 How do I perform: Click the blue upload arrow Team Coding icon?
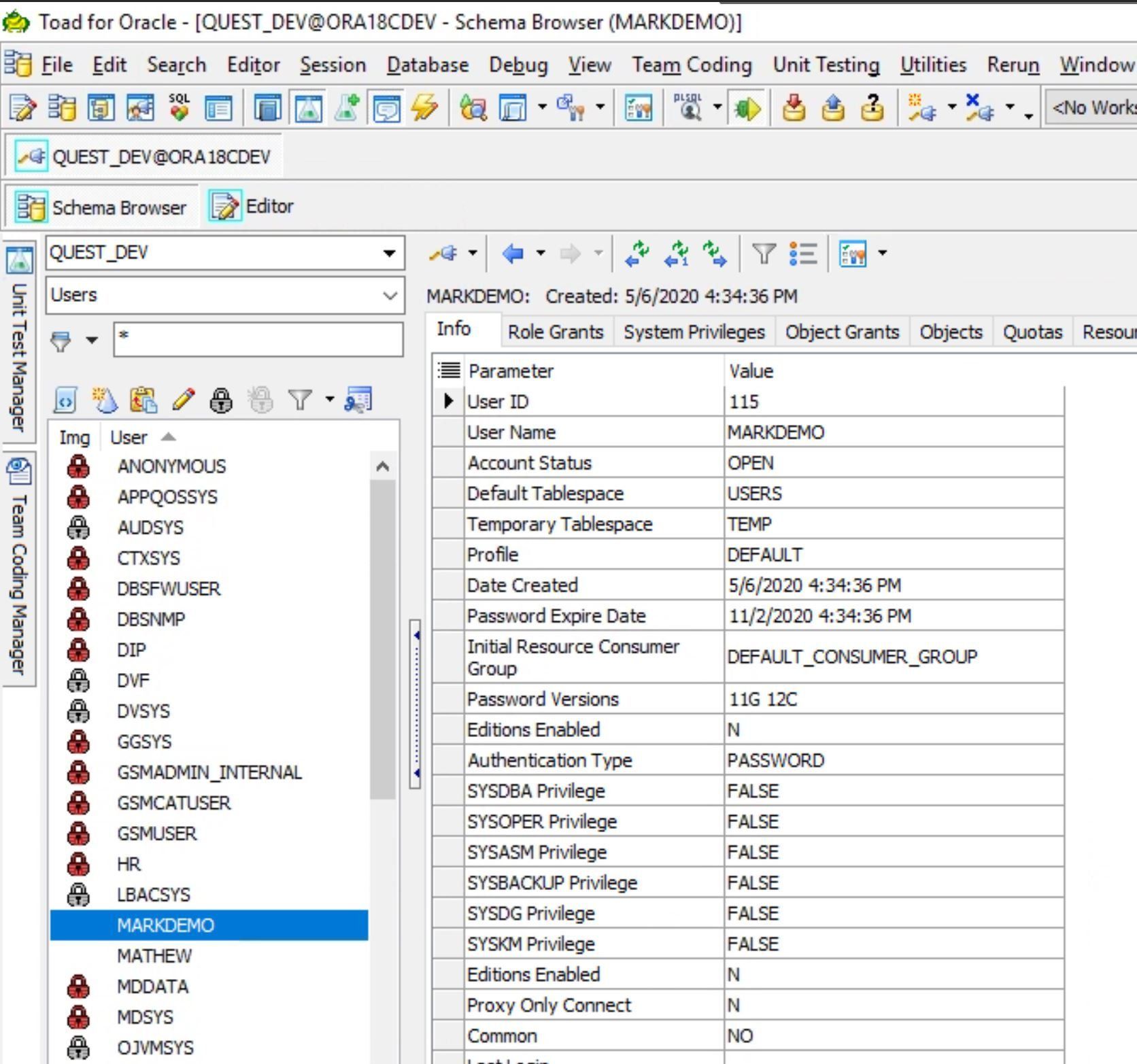pyautogui.click(x=833, y=108)
